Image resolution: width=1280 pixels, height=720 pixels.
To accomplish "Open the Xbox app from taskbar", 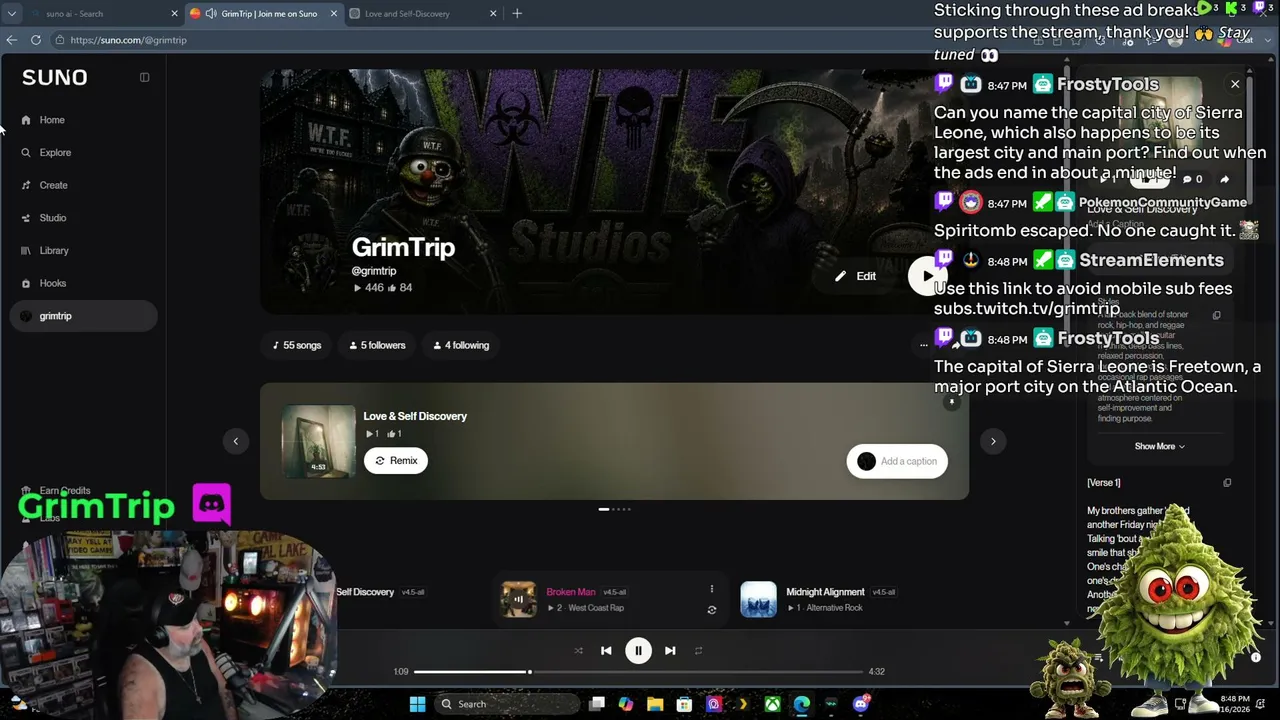I will tap(773, 704).
